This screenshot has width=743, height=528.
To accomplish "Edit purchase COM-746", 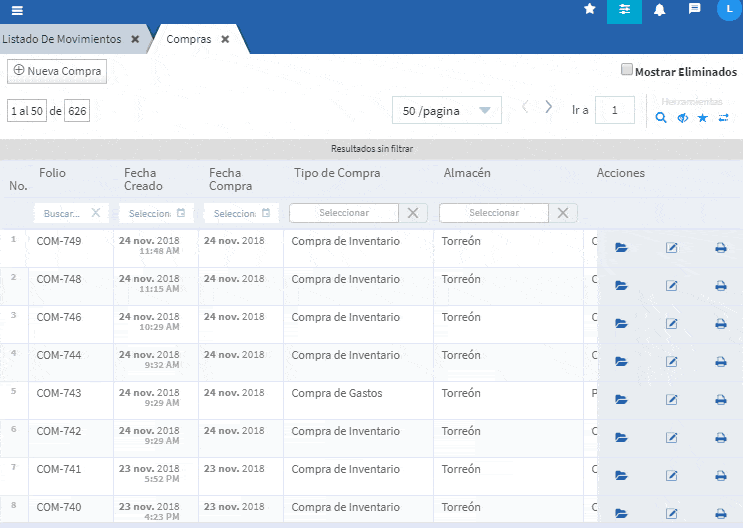I will (x=671, y=323).
